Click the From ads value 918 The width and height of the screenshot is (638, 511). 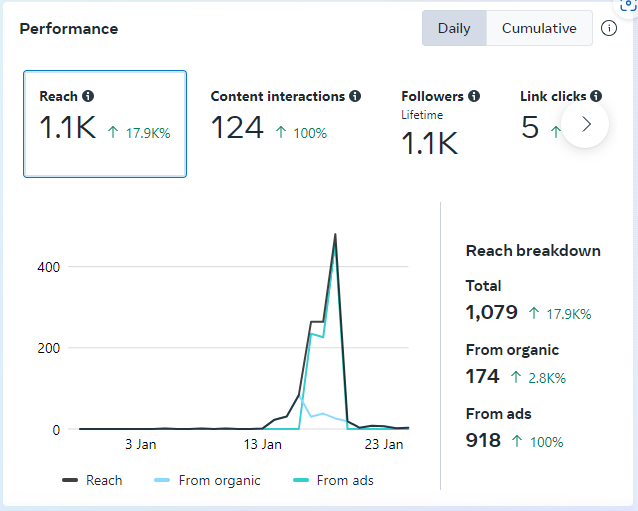coord(483,441)
